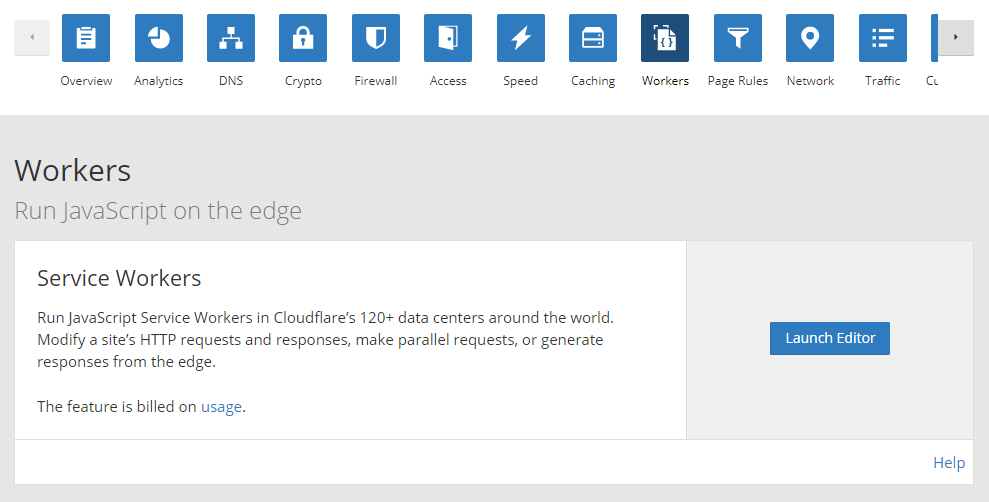Open the Help link
Screen dimensions: 989x502
(x=948, y=463)
